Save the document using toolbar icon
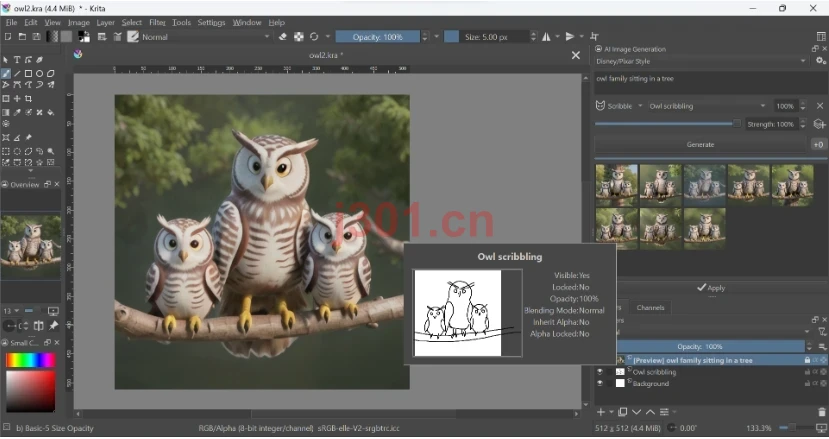Screen dimensions: 829x439 36,36
